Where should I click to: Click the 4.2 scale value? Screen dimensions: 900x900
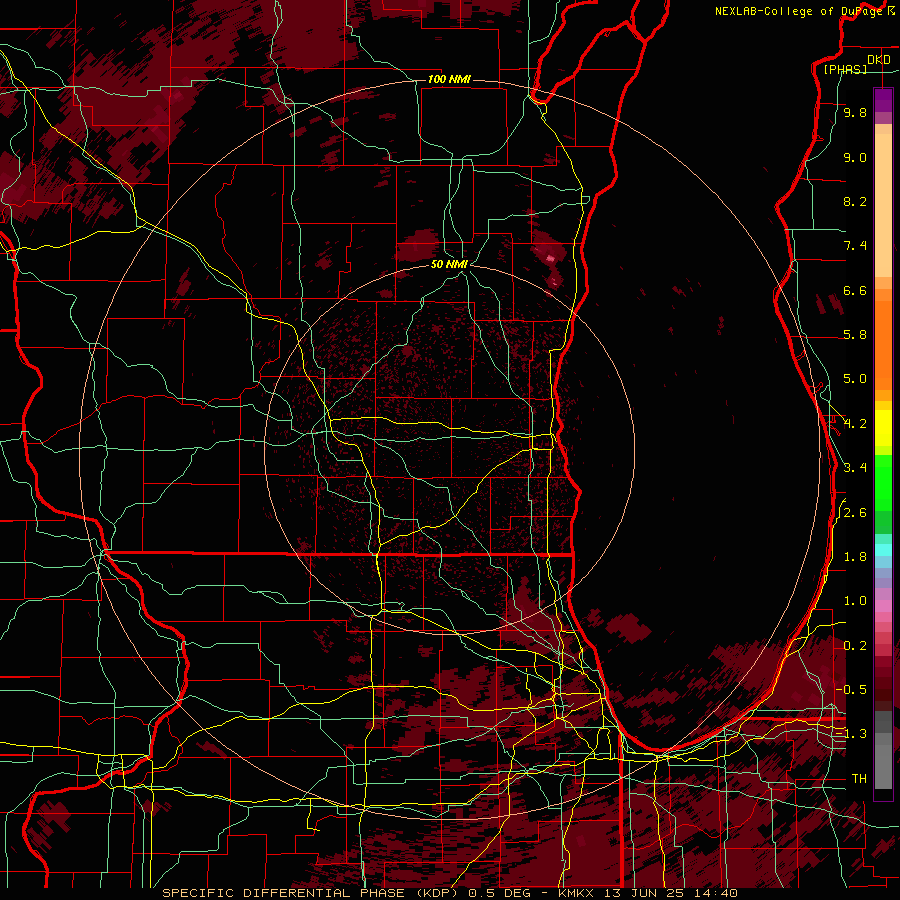point(855,424)
